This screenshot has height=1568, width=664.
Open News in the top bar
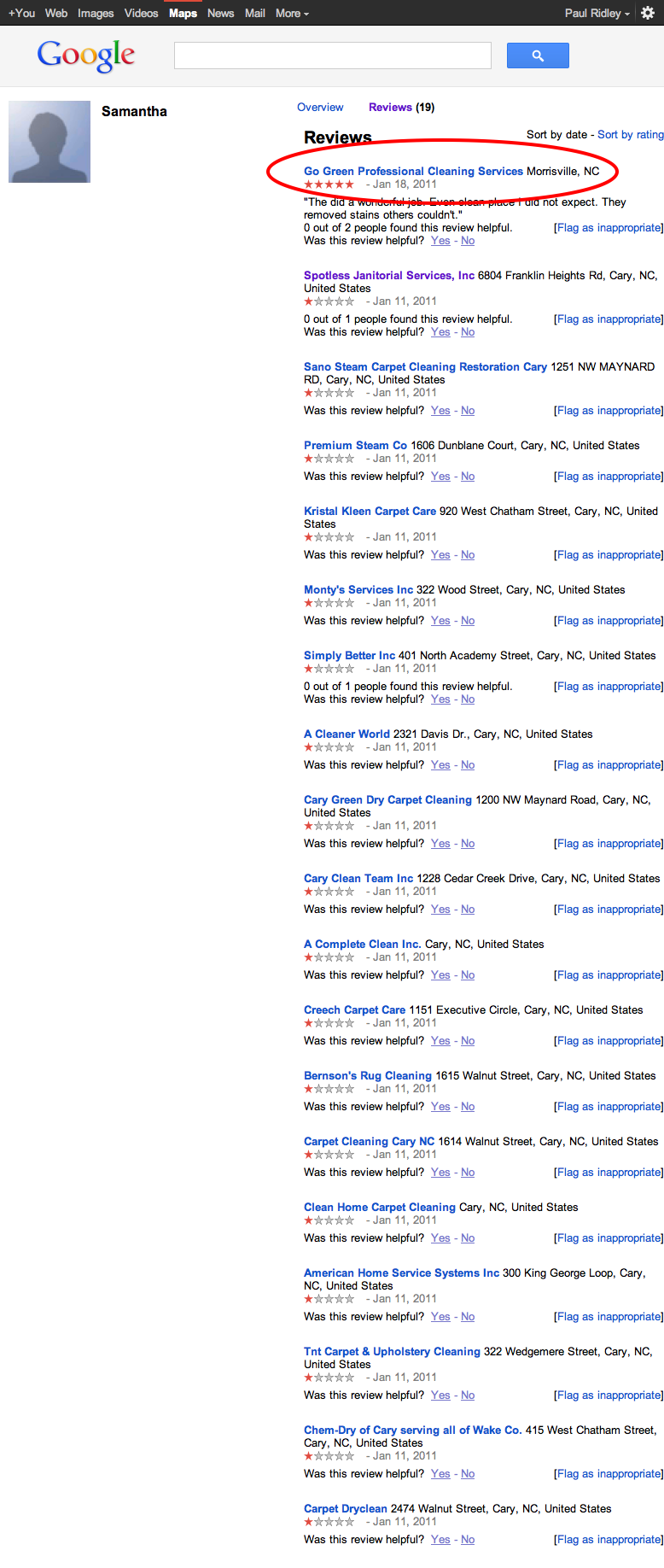tap(220, 13)
